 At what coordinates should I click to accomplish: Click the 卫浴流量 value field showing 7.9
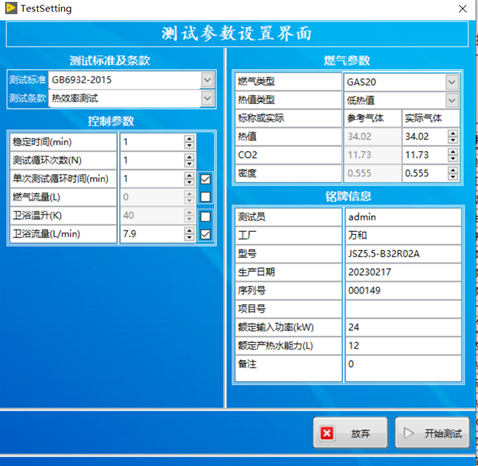(x=152, y=234)
